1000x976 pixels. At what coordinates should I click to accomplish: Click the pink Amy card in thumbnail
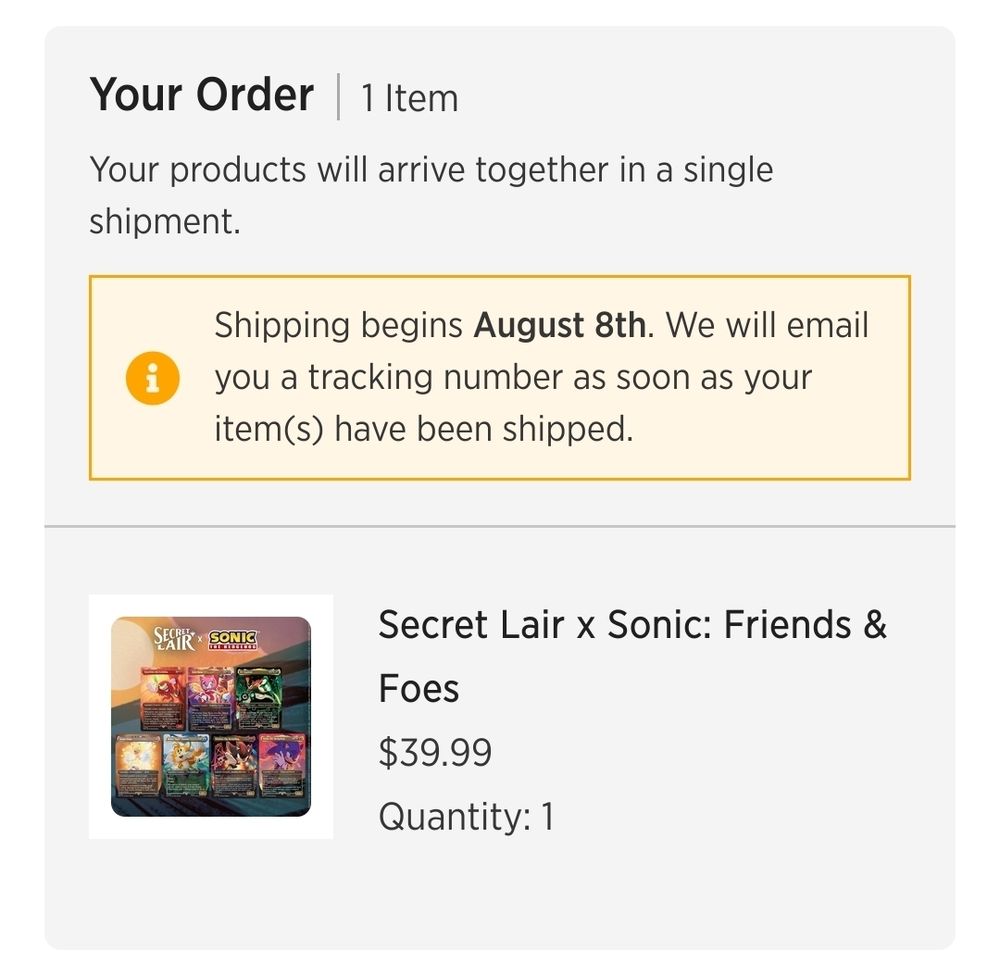(211, 697)
